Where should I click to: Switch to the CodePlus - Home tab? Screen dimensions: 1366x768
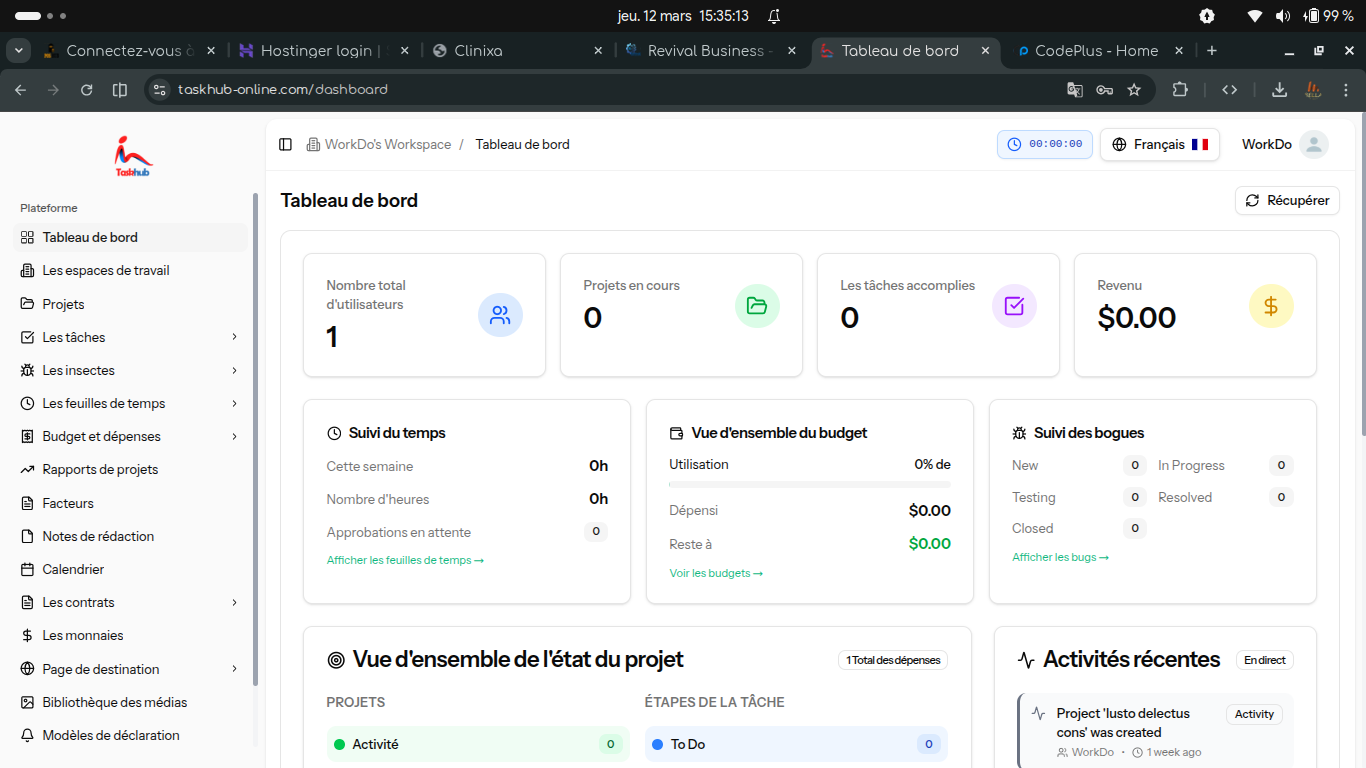[1096, 51]
